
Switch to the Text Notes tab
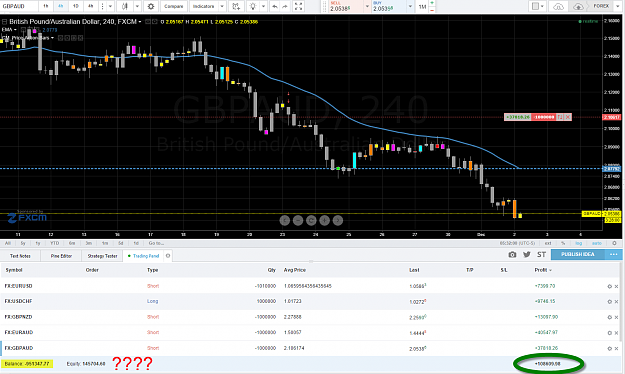(20, 256)
